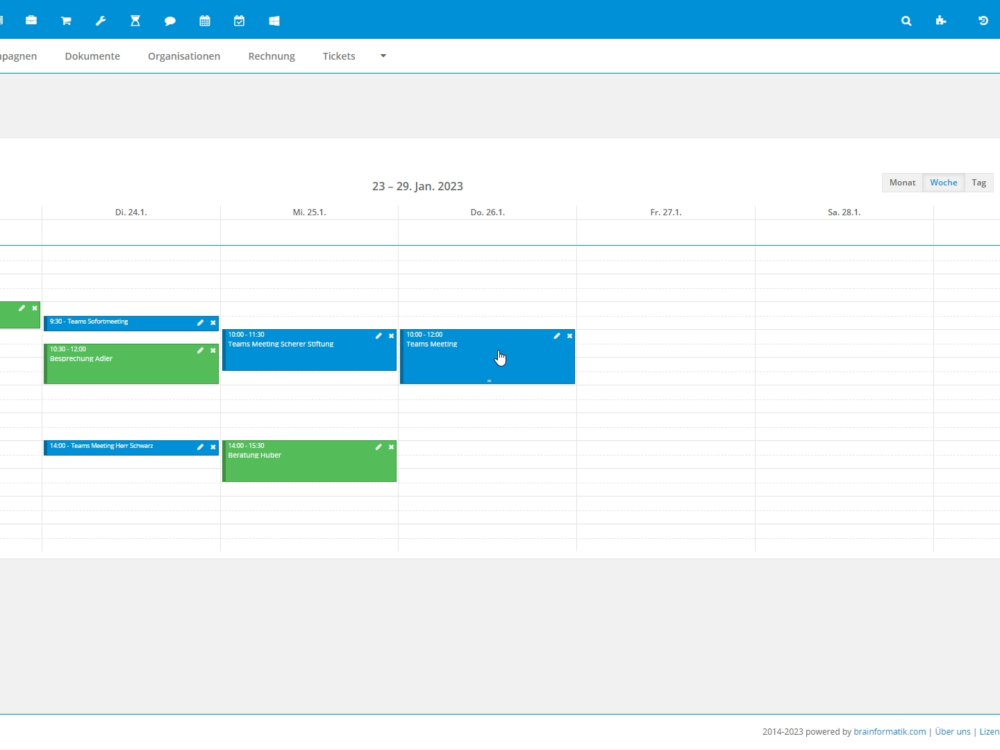Click the wrench tools icon
The height and width of the screenshot is (750, 1000).
point(100,20)
